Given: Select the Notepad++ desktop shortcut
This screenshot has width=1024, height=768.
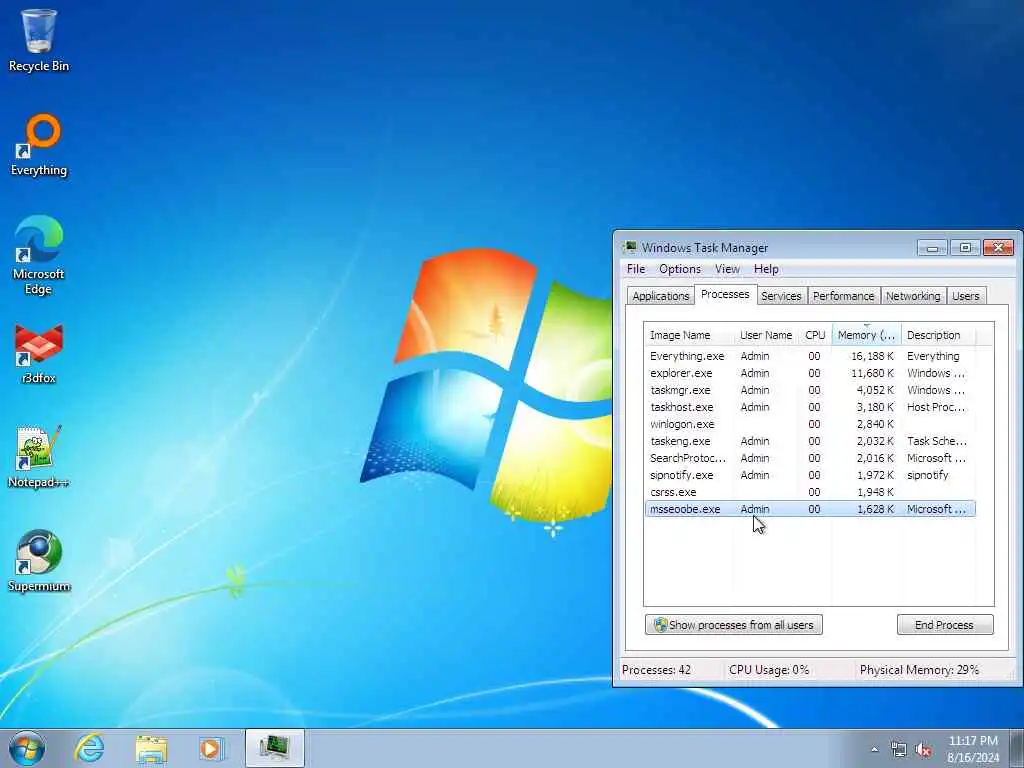Looking at the screenshot, I should [39, 457].
